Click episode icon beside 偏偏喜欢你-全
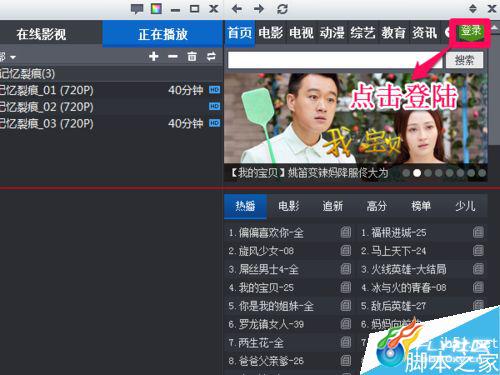 tap(346, 232)
